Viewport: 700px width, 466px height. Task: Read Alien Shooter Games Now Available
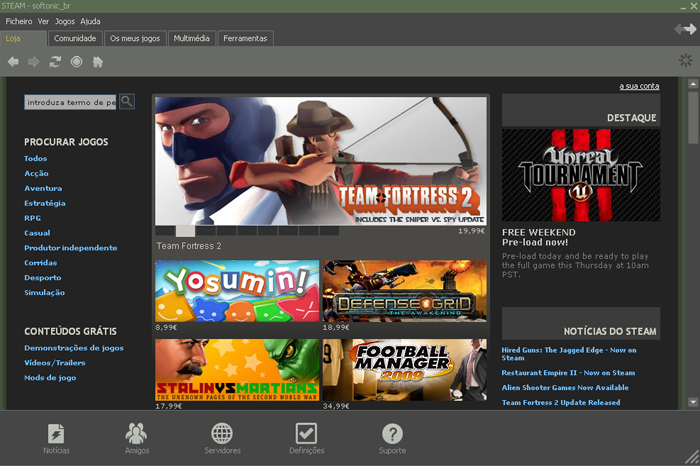[565, 387]
